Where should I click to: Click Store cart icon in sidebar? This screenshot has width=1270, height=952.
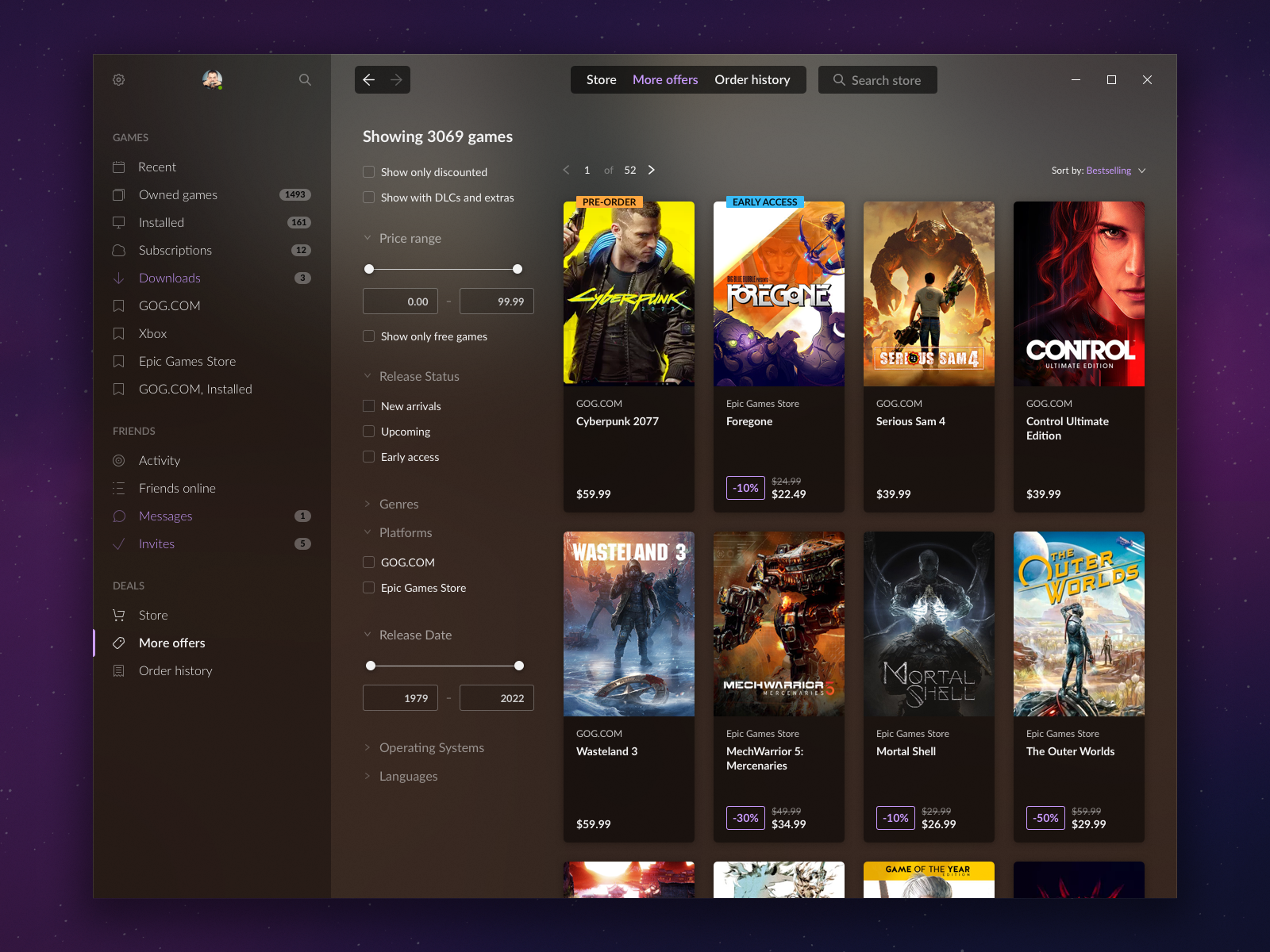[x=119, y=615]
